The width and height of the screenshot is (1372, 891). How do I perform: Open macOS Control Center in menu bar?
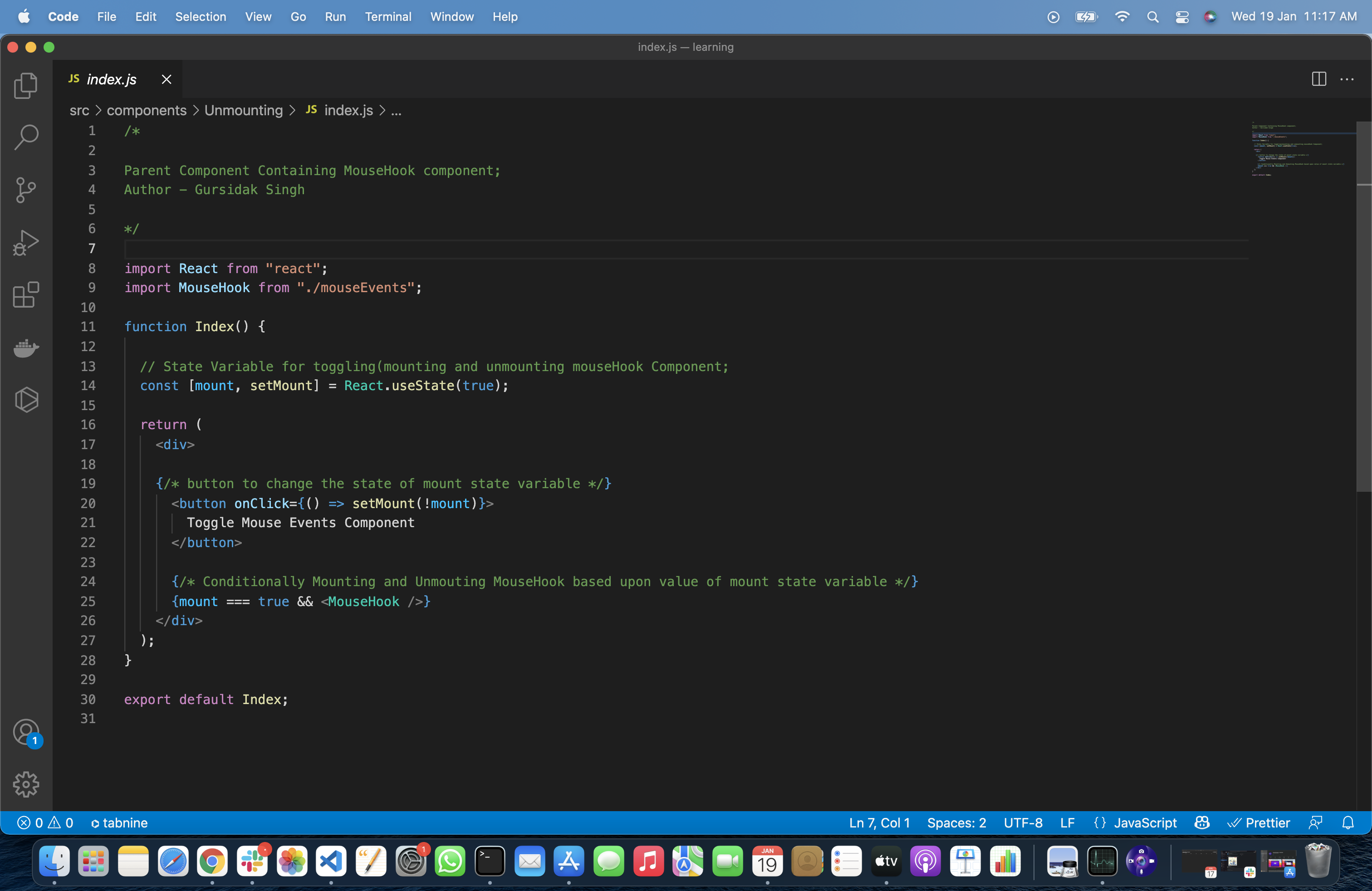[1182, 17]
